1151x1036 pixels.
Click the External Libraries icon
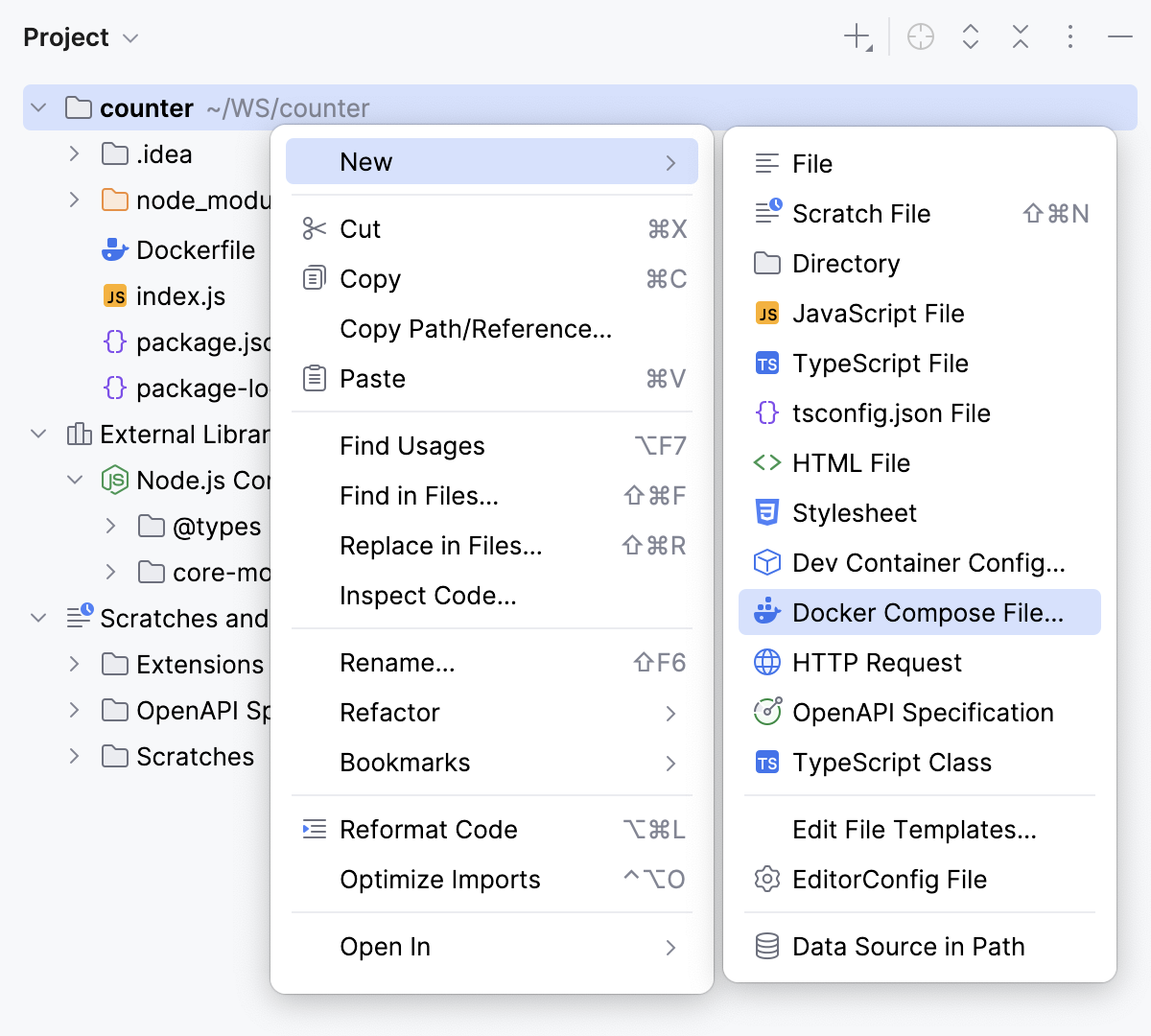coord(79,435)
